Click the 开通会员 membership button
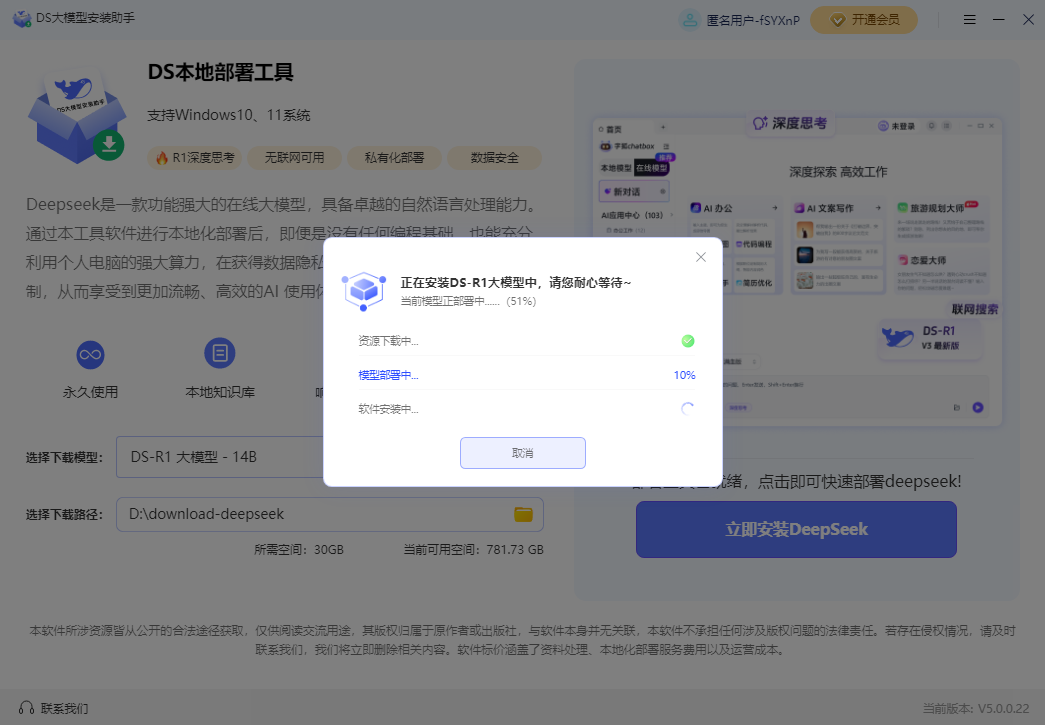Viewport: 1045px width, 725px height. [863, 20]
